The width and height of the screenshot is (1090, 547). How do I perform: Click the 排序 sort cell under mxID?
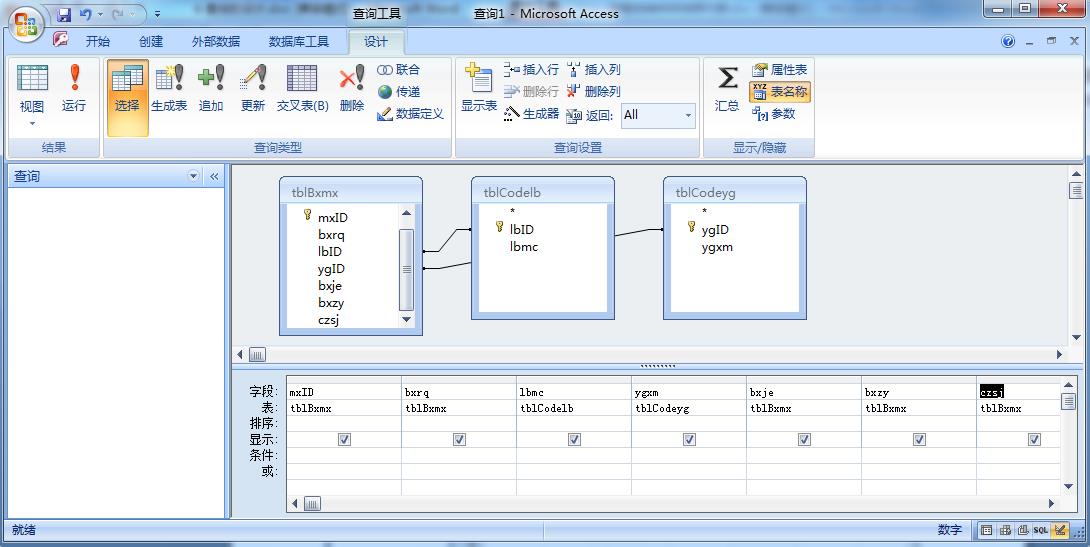(x=344, y=423)
